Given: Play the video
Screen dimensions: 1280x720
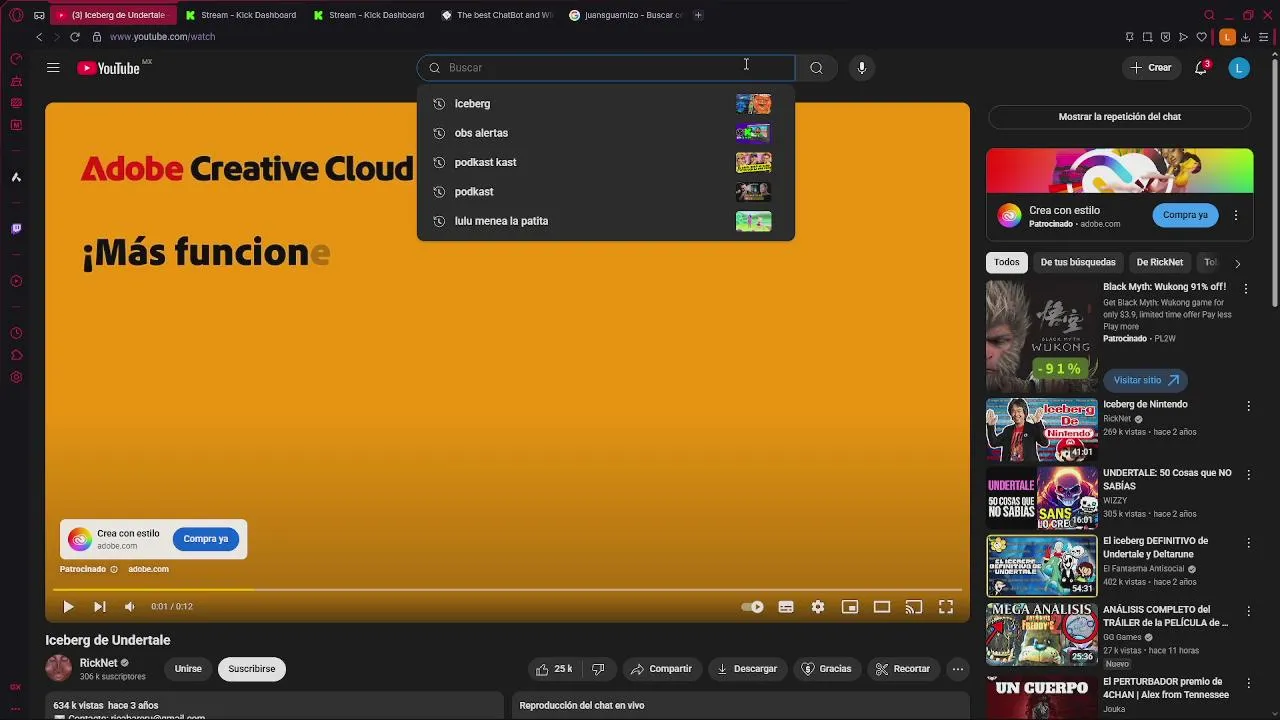Looking at the screenshot, I should [x=68, y=607].
